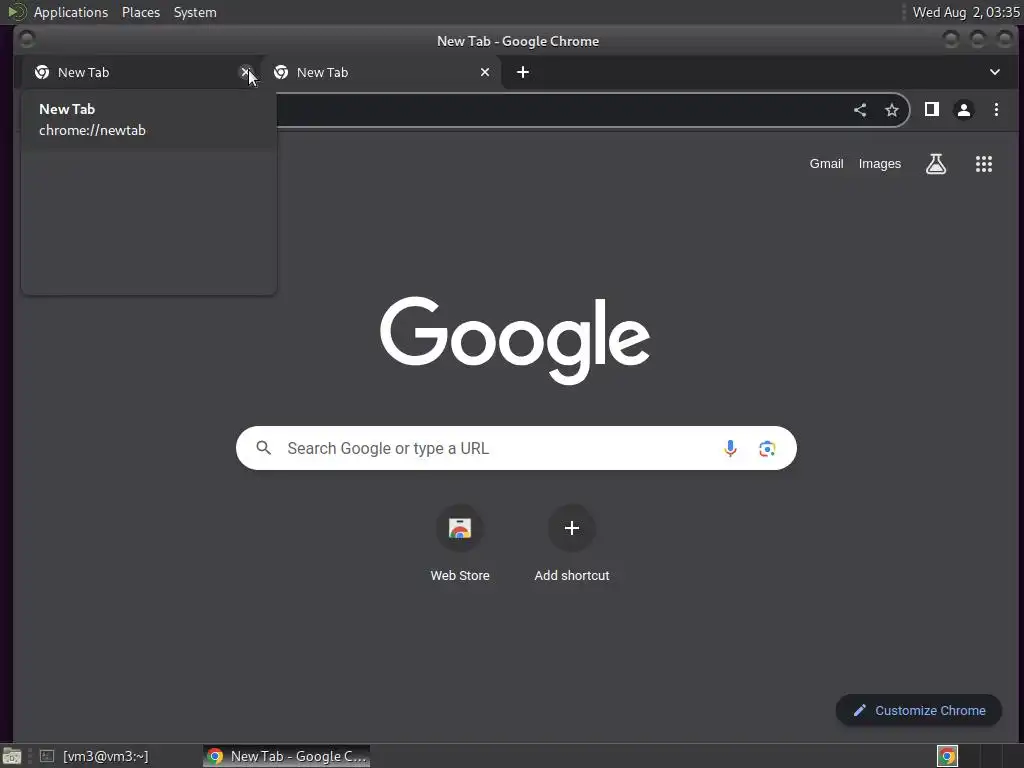Open Gmail link
The image size is (1024, 768).
pos(826,164)
